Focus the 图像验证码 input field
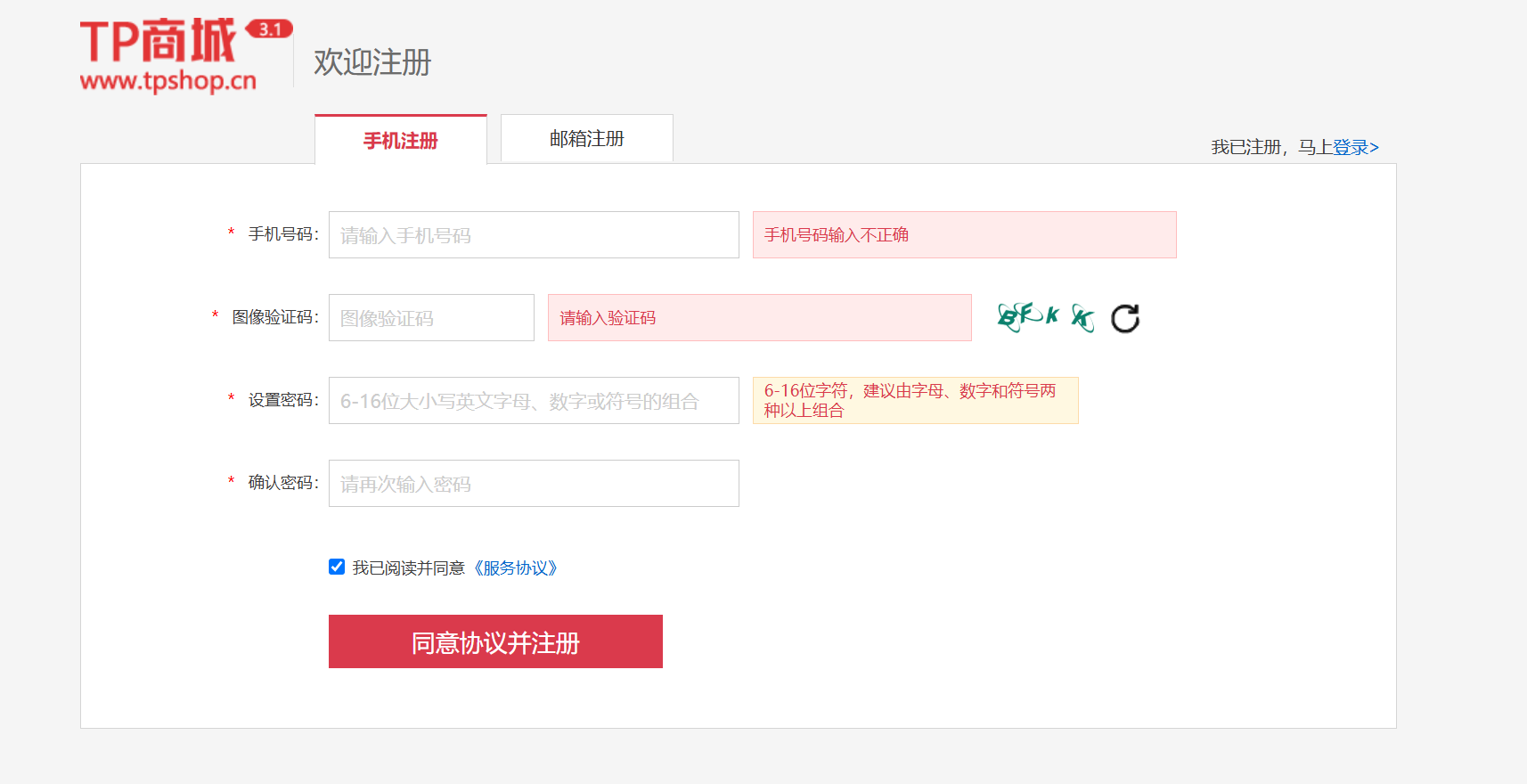Viewport: 1527px width, 784px height. (x=431, y=318)
